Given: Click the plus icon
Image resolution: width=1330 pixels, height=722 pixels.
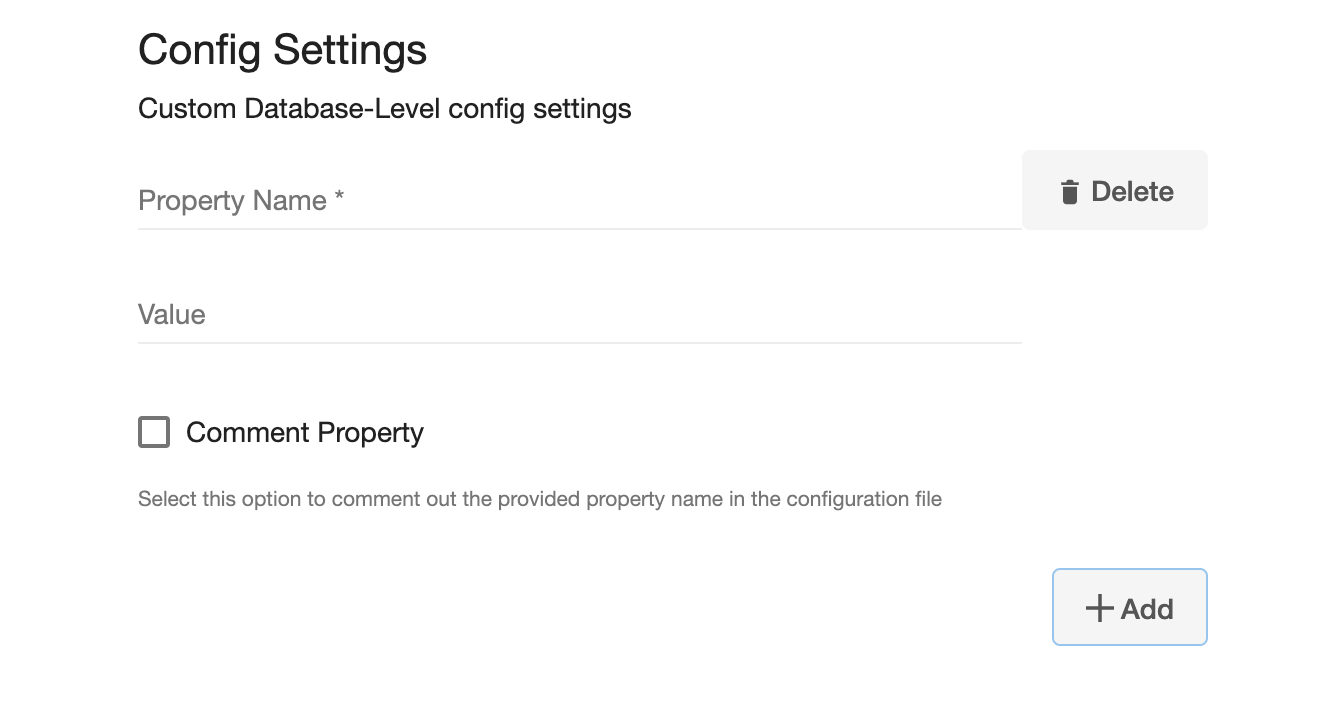Looking at the screenshot, I should coord(1099,608).
